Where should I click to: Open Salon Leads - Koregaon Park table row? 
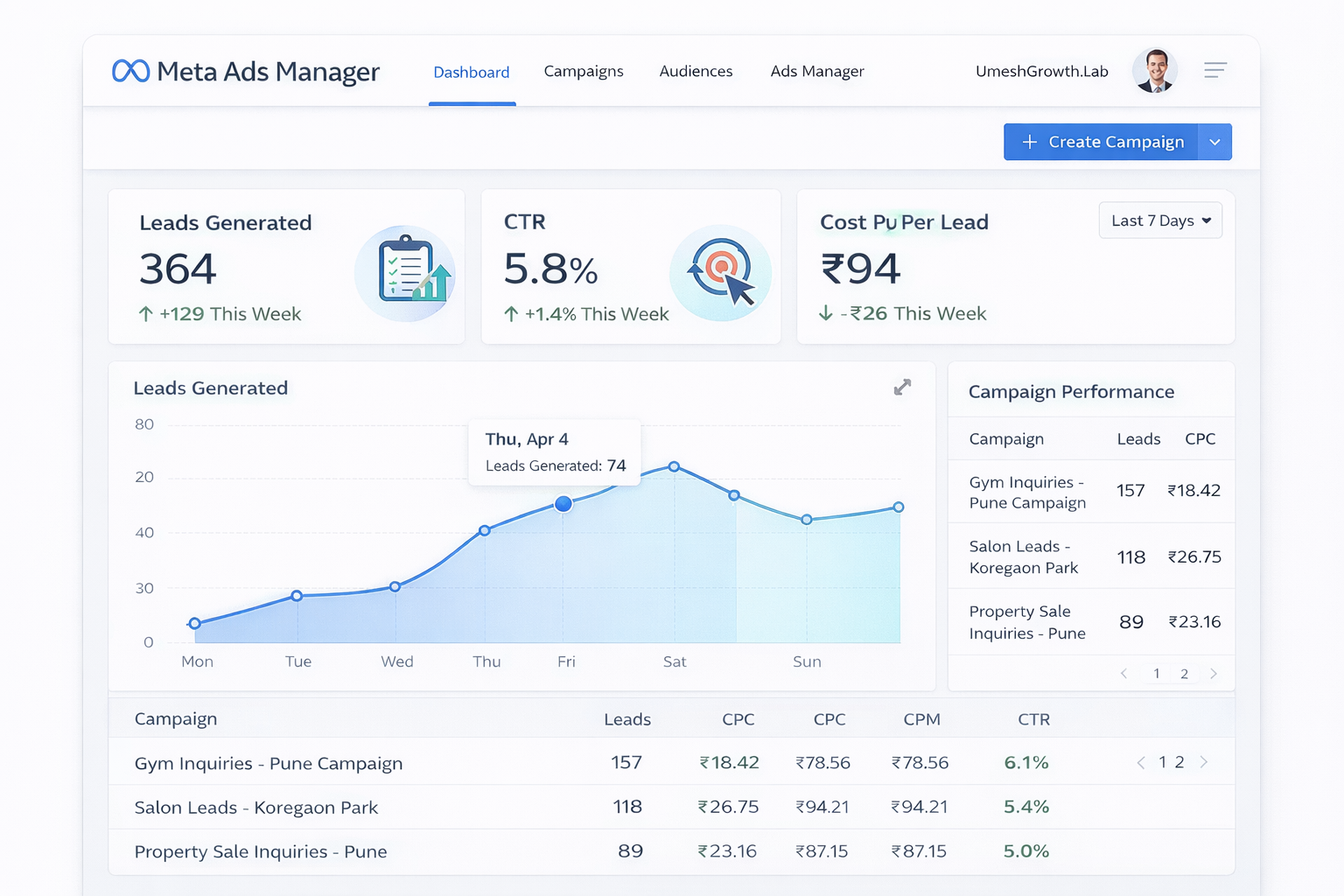(x=256, y=807)
